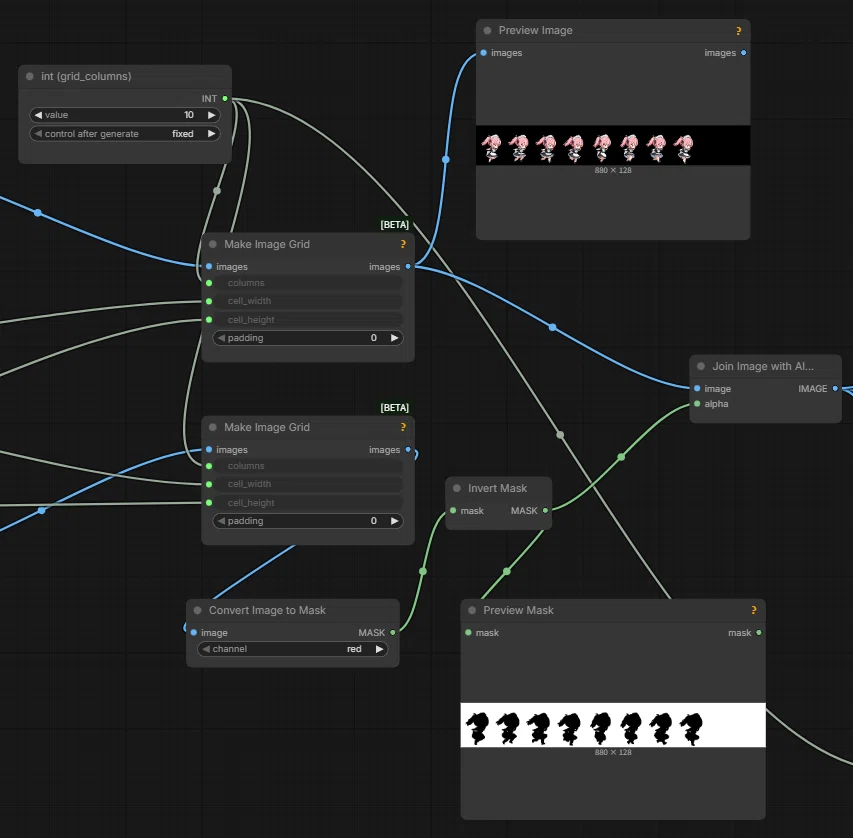Select the int (grid_columns) node title

click(86, 76)
